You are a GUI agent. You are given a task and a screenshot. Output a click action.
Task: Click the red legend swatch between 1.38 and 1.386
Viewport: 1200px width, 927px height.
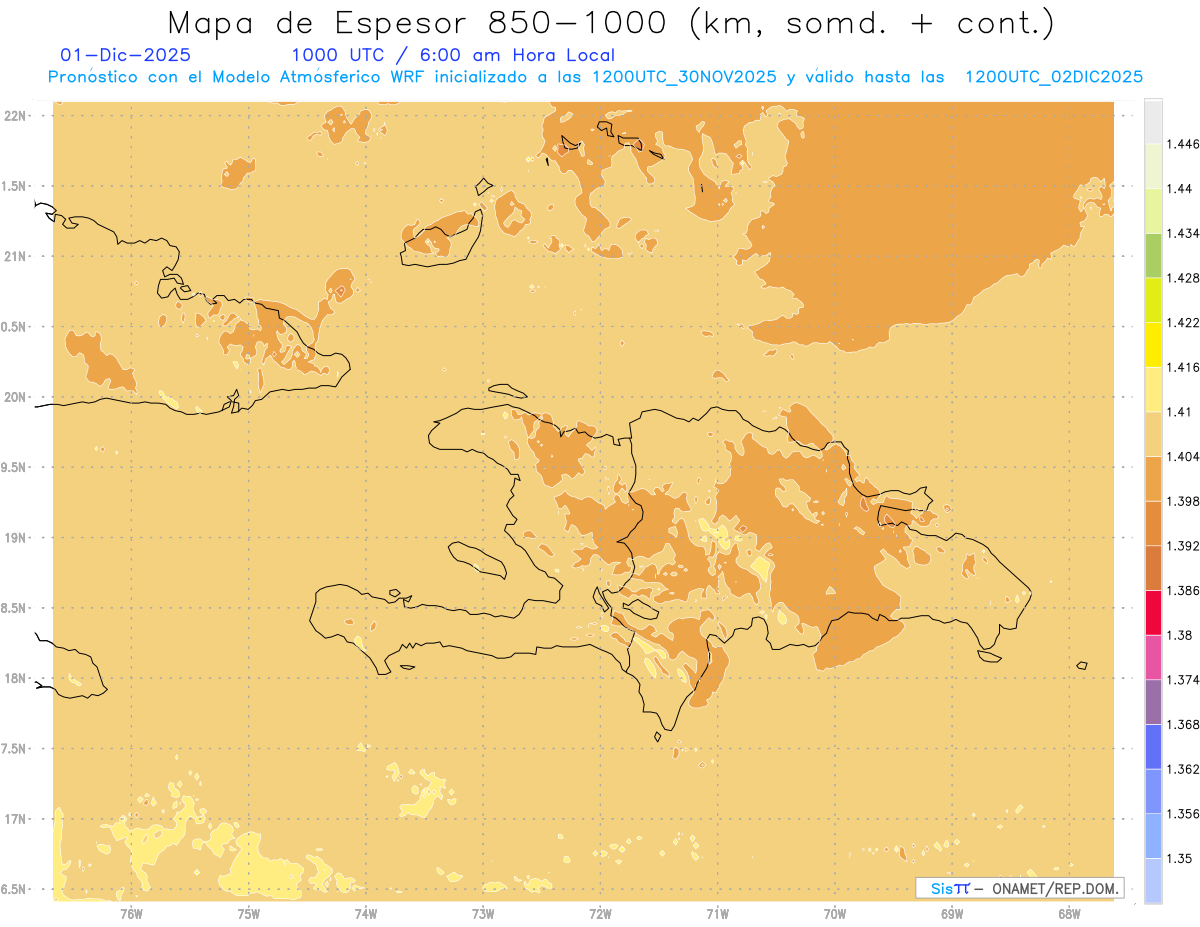click(x=1153, y=613)
